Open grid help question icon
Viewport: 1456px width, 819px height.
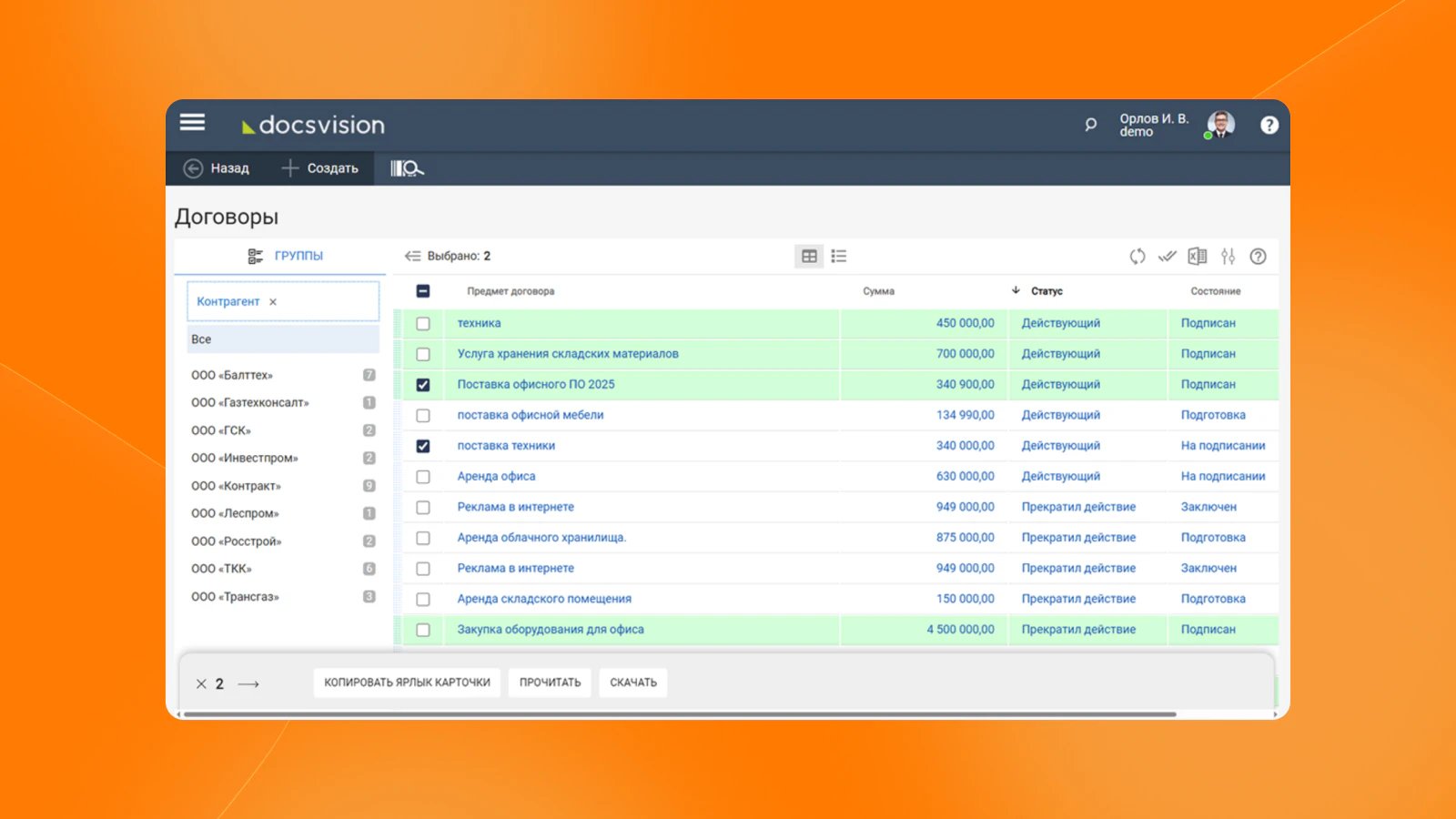click(x=1258, y=257)
